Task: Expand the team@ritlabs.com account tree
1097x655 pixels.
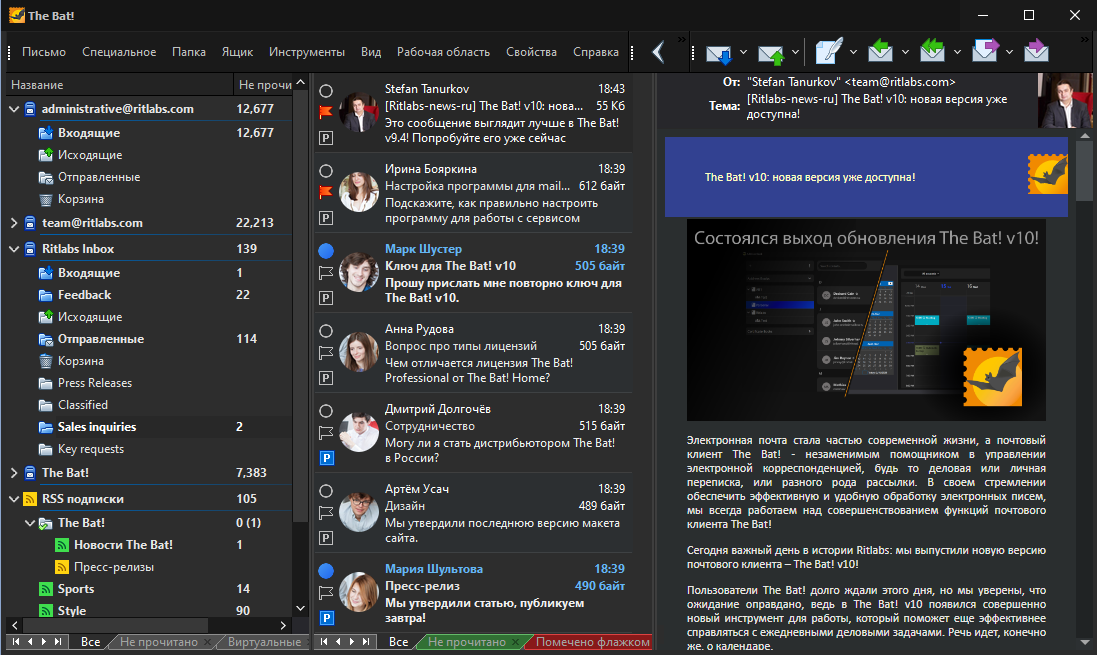Action: pyautogui.click(x=14, y=223)
